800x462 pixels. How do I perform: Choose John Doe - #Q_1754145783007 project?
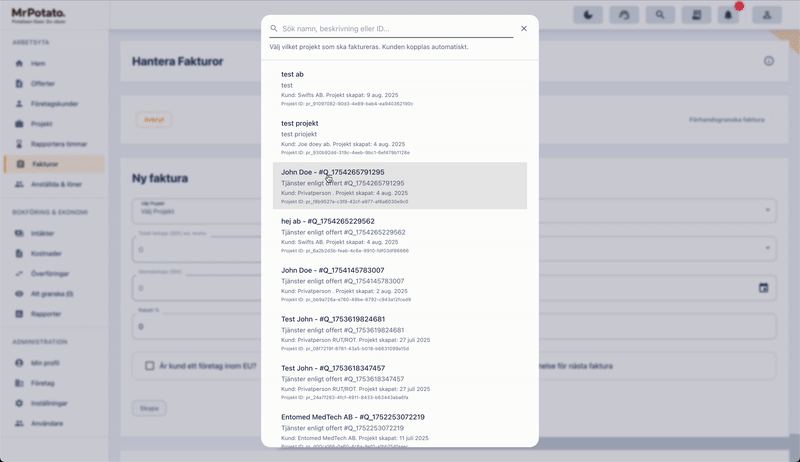click(x=399, y=285)
